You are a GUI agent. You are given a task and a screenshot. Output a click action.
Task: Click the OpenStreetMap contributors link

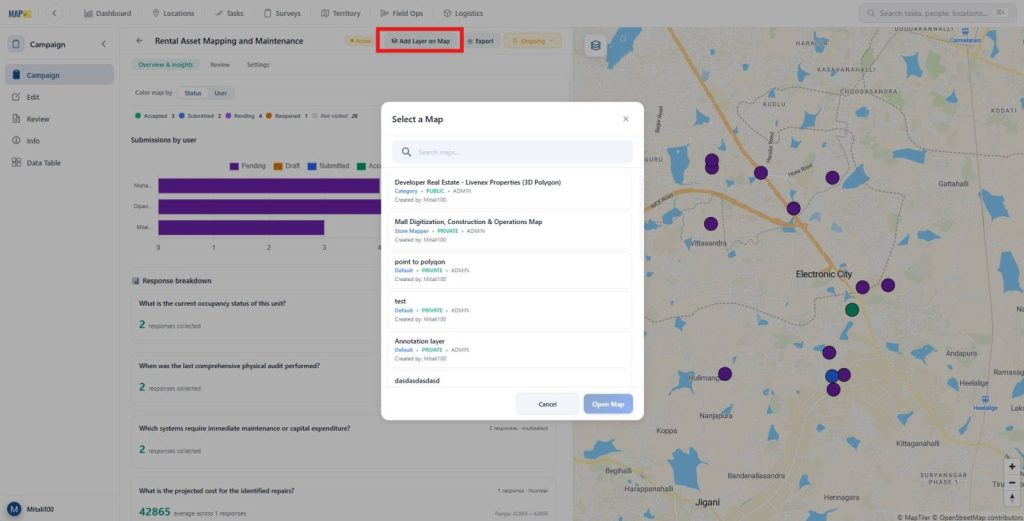pyautogui.click(x=978, y=517)
